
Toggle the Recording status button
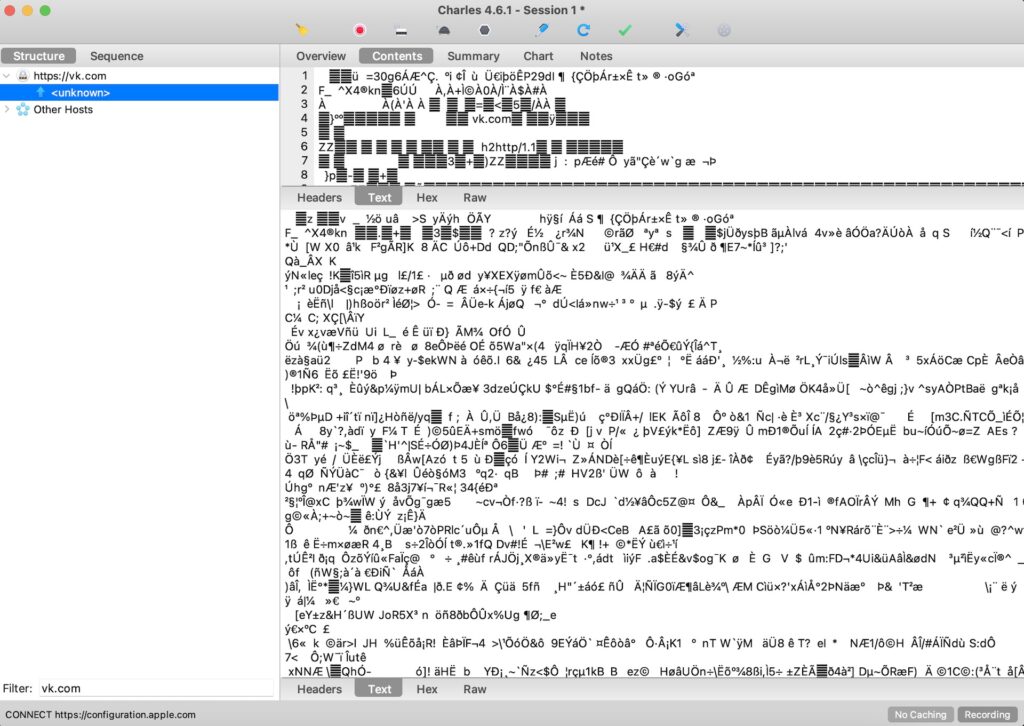click(x=987, y=715)
